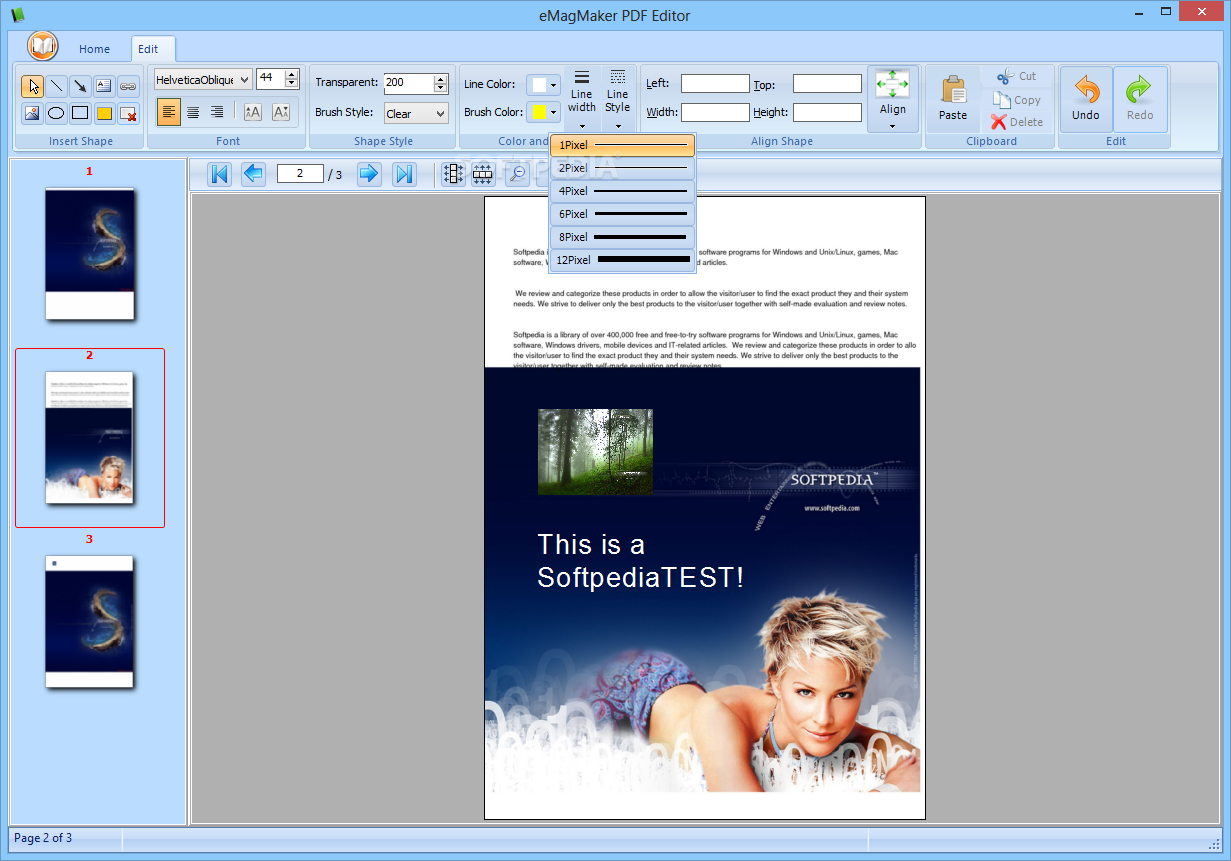Click the 'This is a SoftpediaTEST!' text on page

[x=640, y=560]
